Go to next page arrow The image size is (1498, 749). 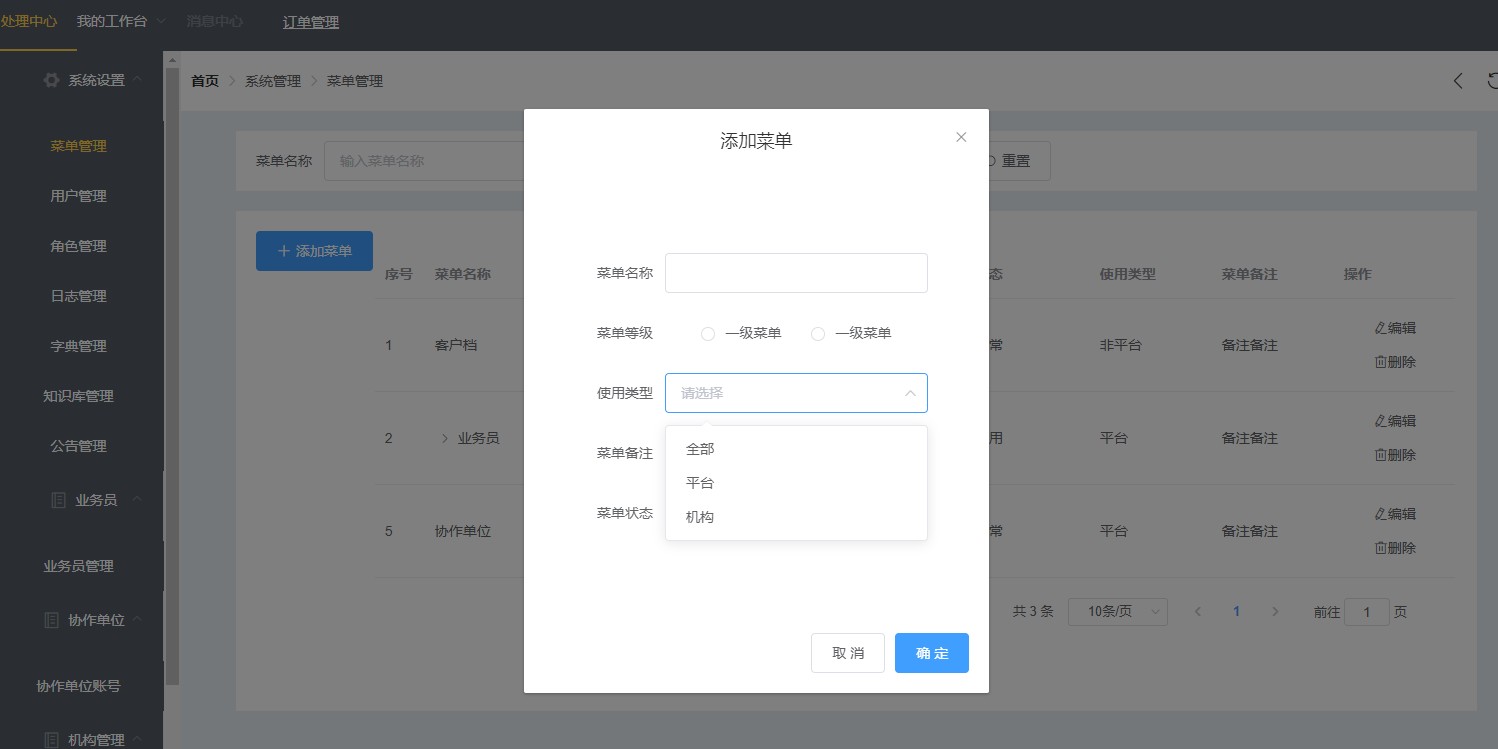click(x=1275, y=611)
